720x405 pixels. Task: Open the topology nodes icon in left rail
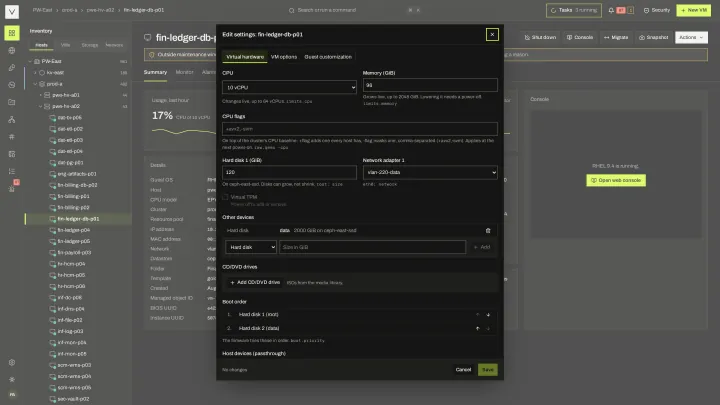pos(12,119)
